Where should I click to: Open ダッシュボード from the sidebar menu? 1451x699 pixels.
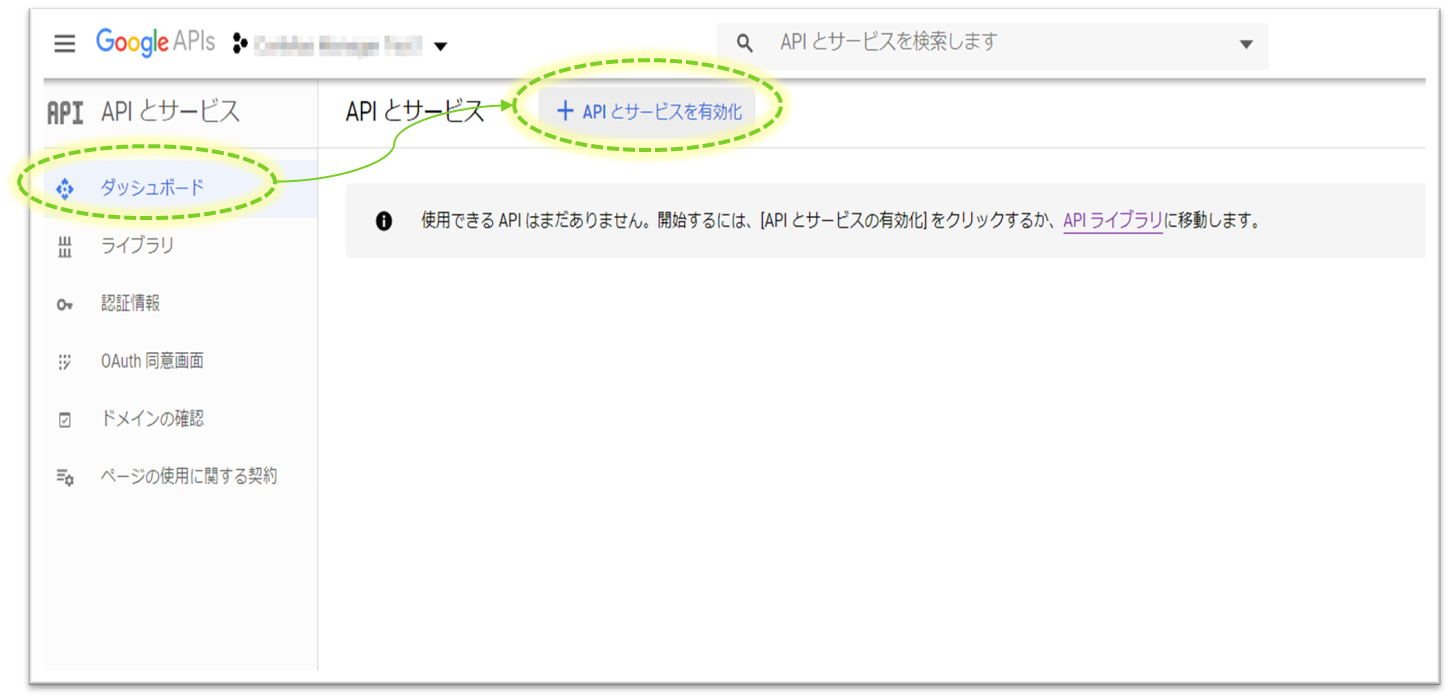point(152,187)
